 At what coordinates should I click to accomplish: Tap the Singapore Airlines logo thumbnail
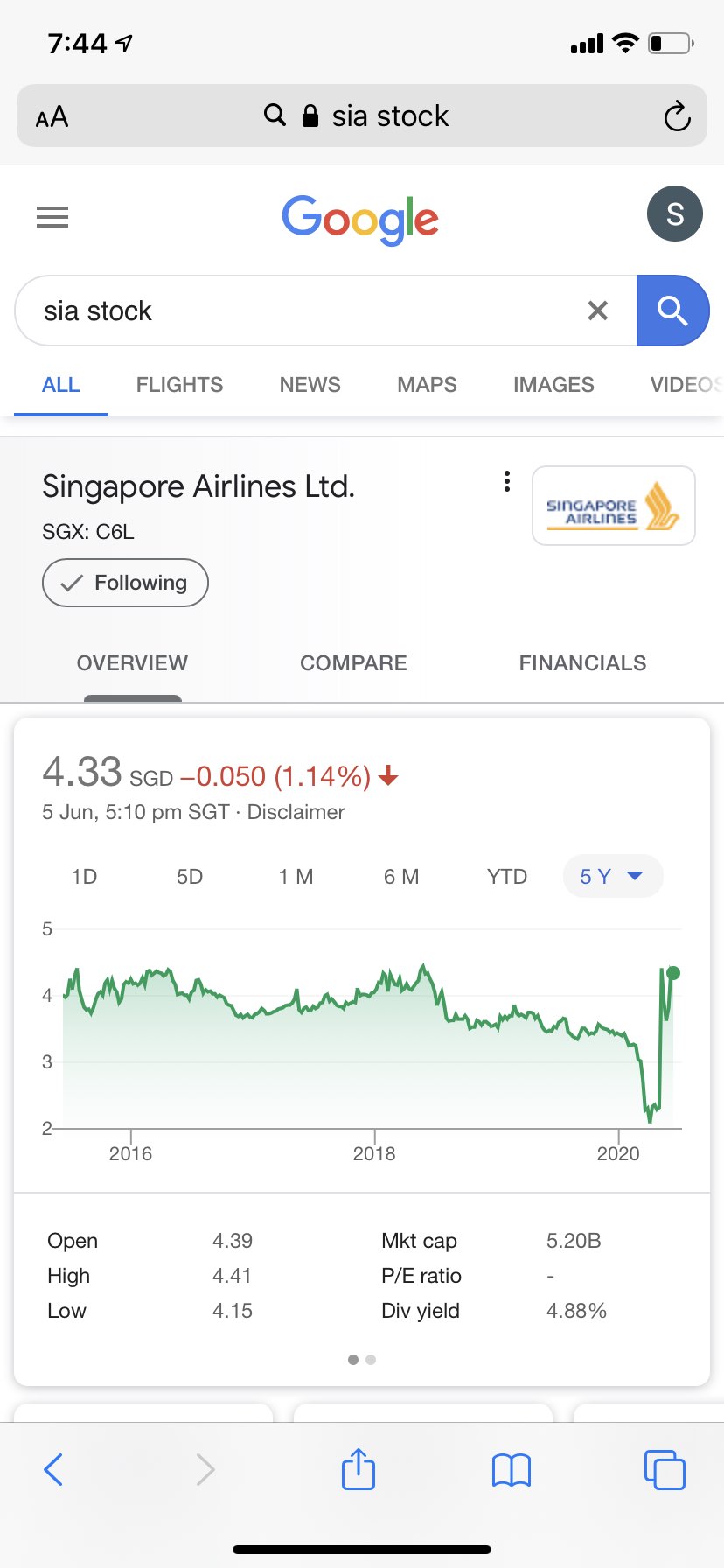[613, 506]
